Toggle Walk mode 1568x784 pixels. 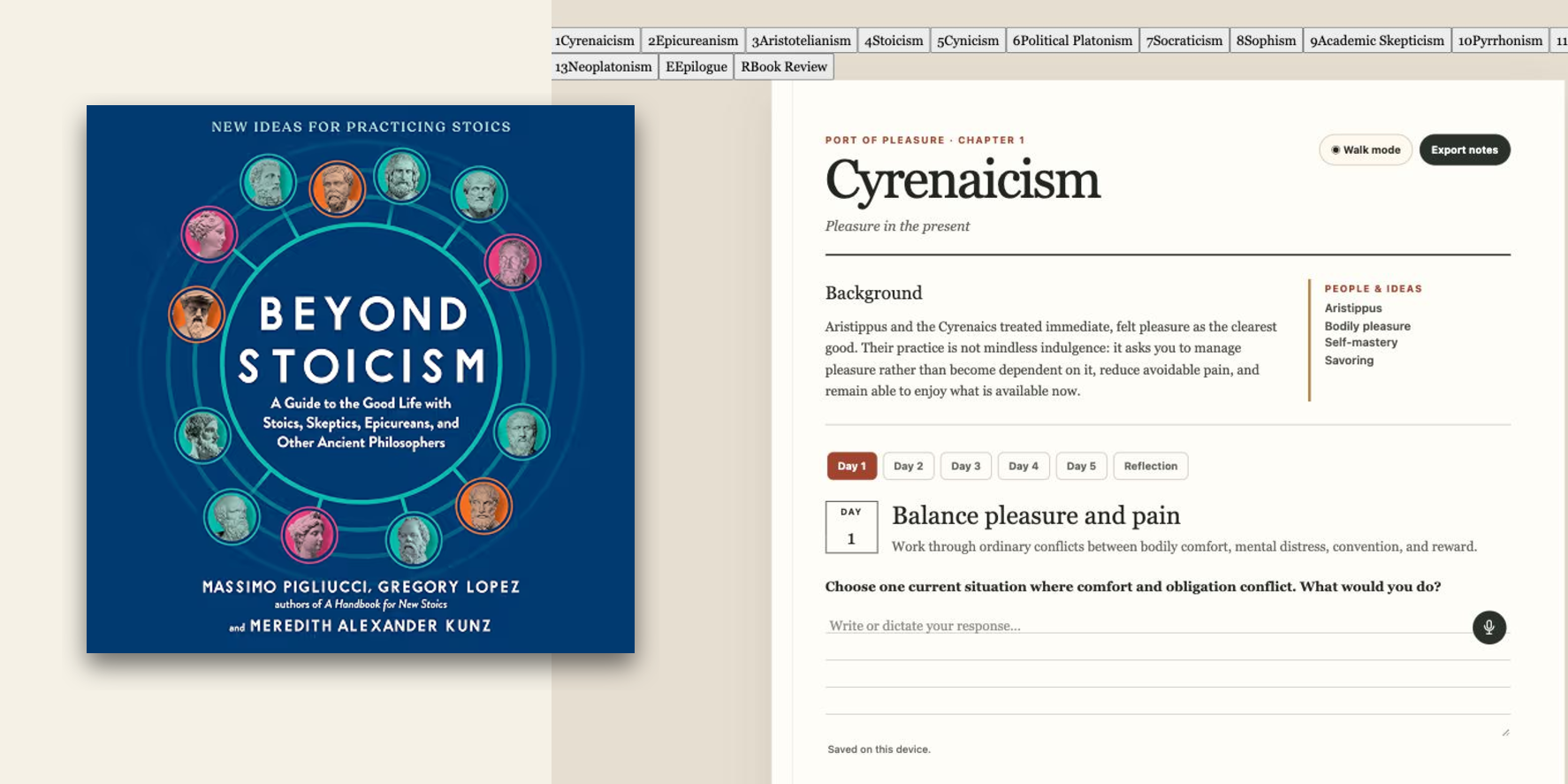1366,150
